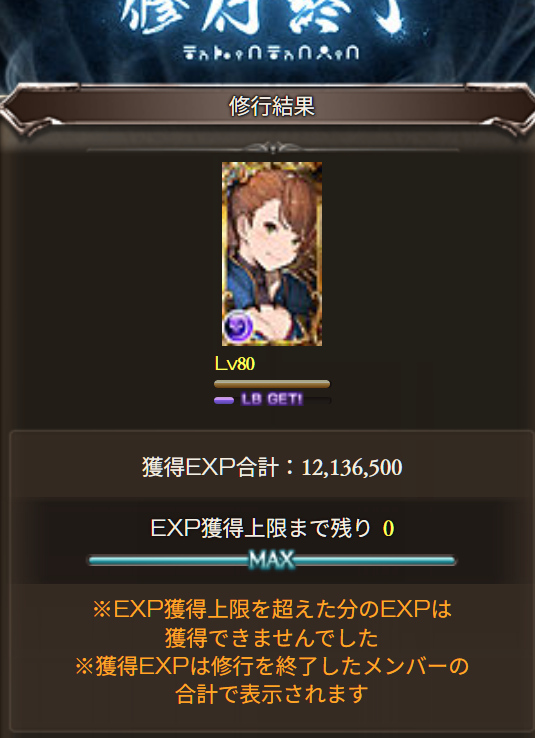Click the runic subtitle under the title
Viewport: 535px width, 738px height.
click(271, 52)
